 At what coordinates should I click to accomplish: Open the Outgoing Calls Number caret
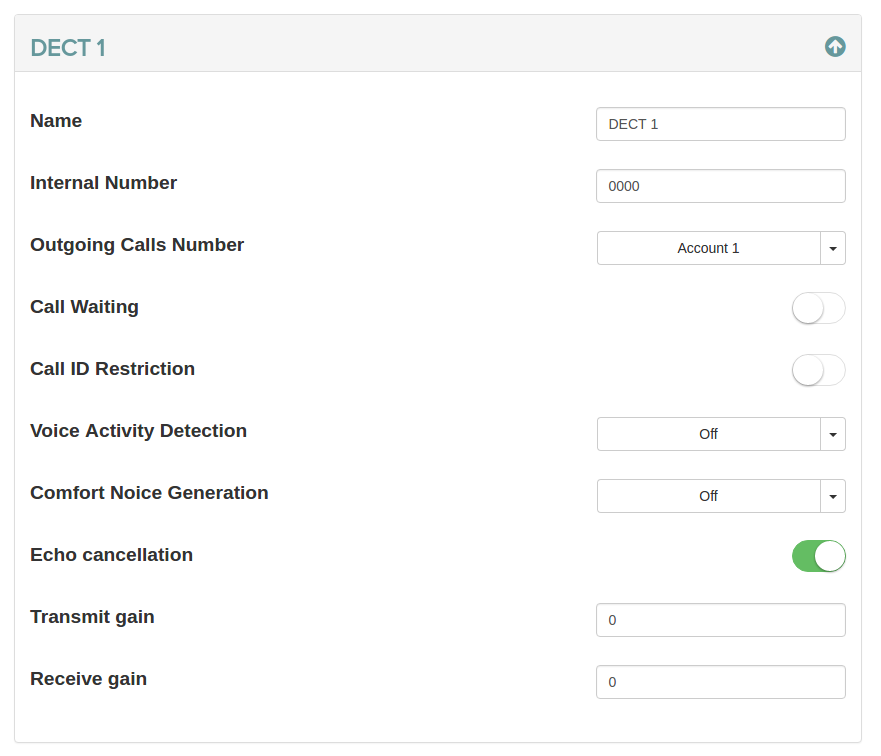click(x=833, y=248)
